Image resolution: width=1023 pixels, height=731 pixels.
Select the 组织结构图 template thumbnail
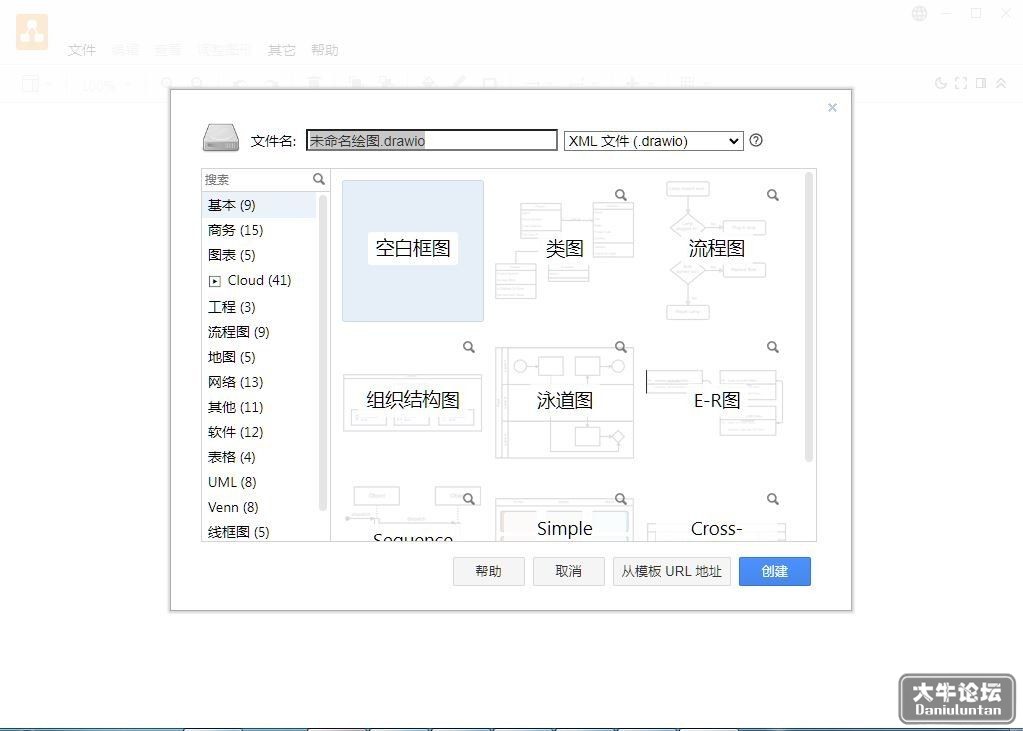click(413, 403)
